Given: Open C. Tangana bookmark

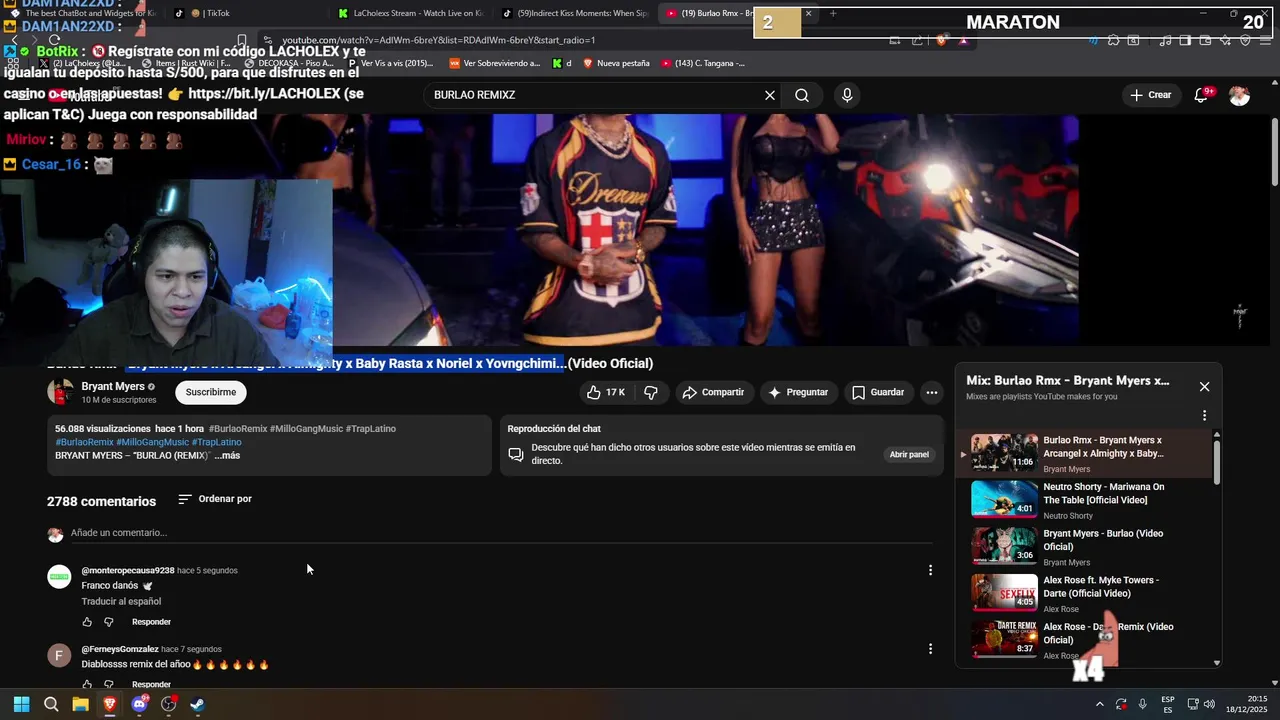Looking at the screenshot, I should [702, 63].
